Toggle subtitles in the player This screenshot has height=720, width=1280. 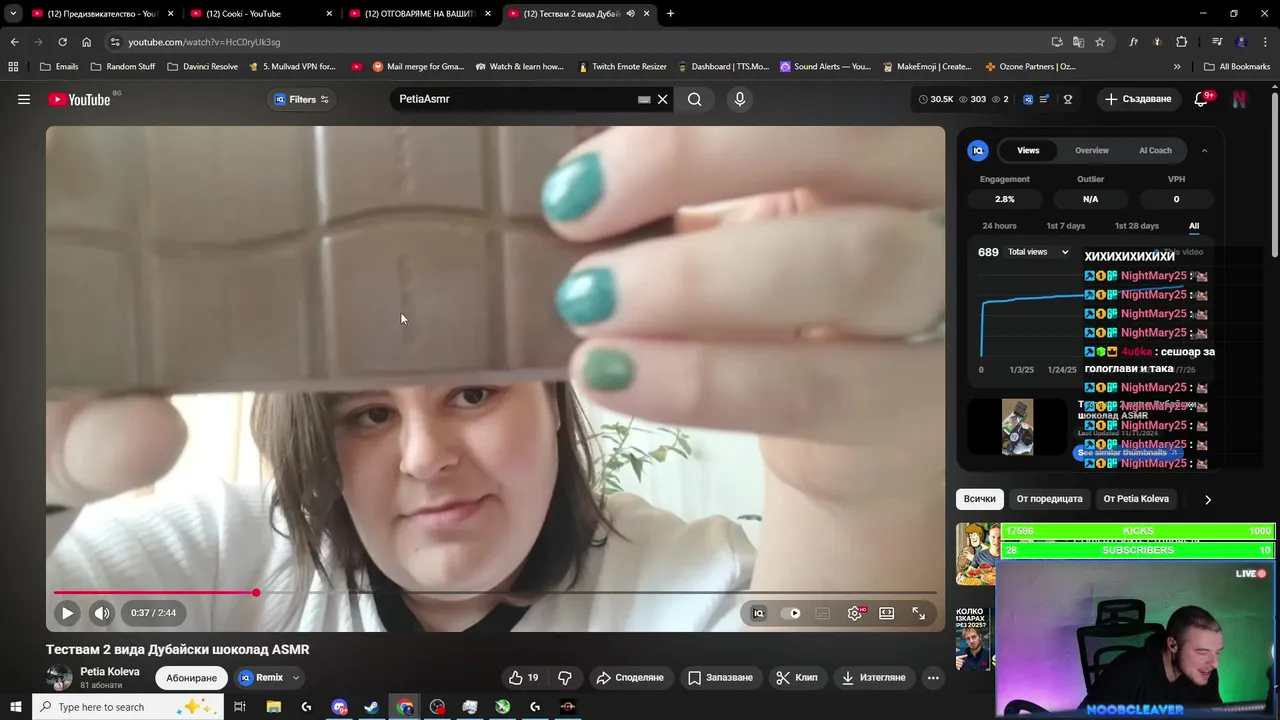coord(822,613)
